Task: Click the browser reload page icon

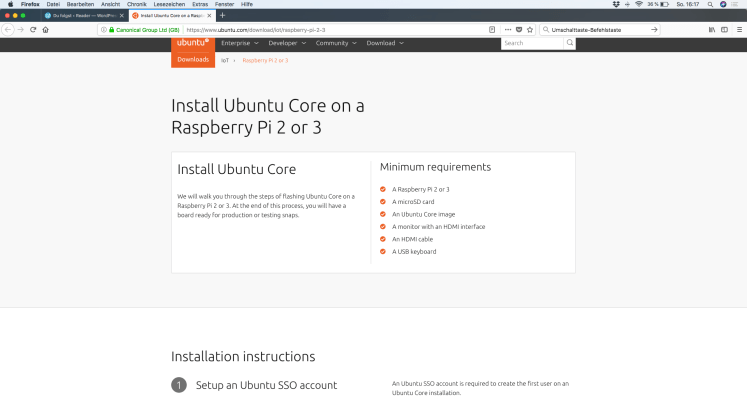Action: (x=33, y=30)
